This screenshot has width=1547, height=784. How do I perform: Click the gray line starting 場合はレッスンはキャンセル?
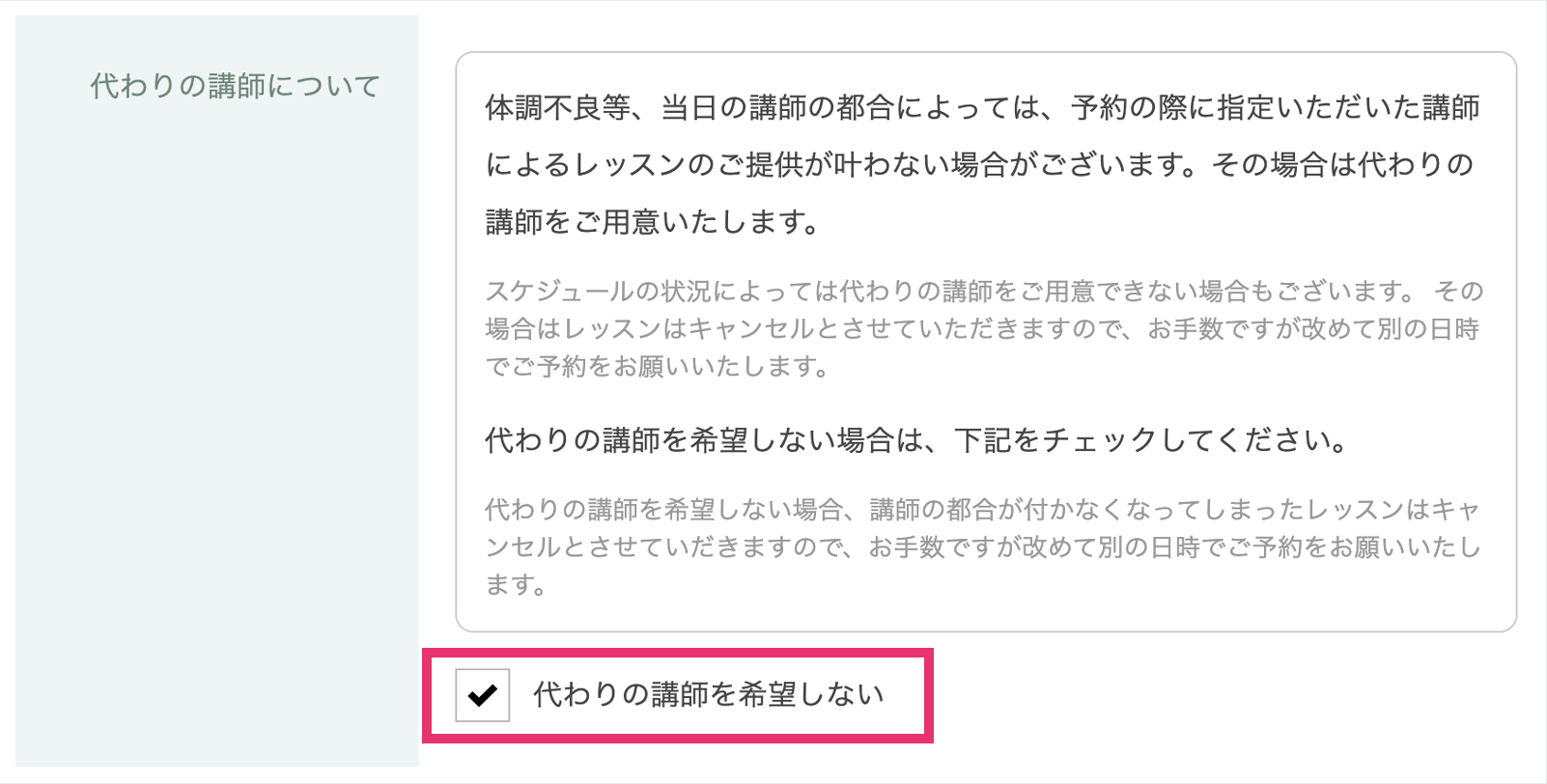coord(982,329)
